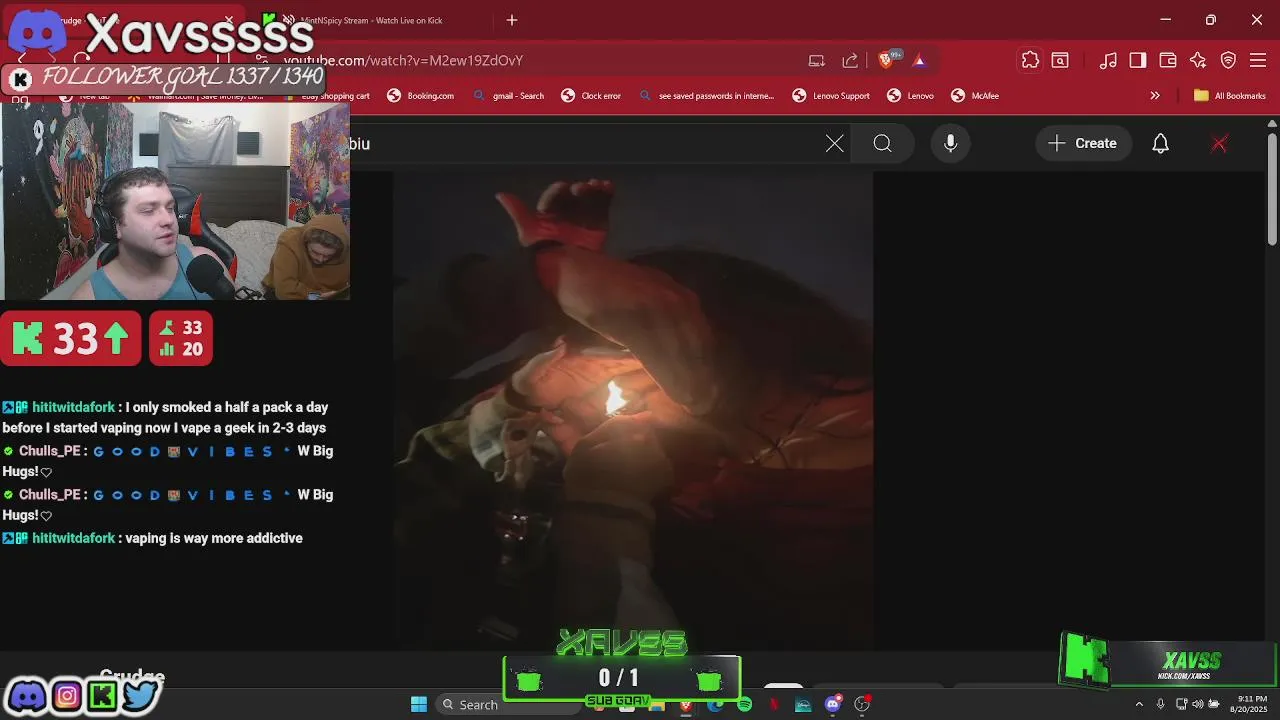Image resolution: width=1280 pixels, height=720 pixels.
Task: Click the YouTube search magnifier button
Action: coord(883,143)
